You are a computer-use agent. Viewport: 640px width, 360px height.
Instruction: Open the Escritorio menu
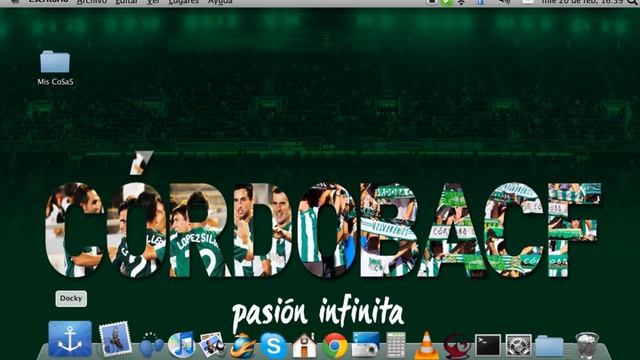pyautogui.click(x=48, y=2)
